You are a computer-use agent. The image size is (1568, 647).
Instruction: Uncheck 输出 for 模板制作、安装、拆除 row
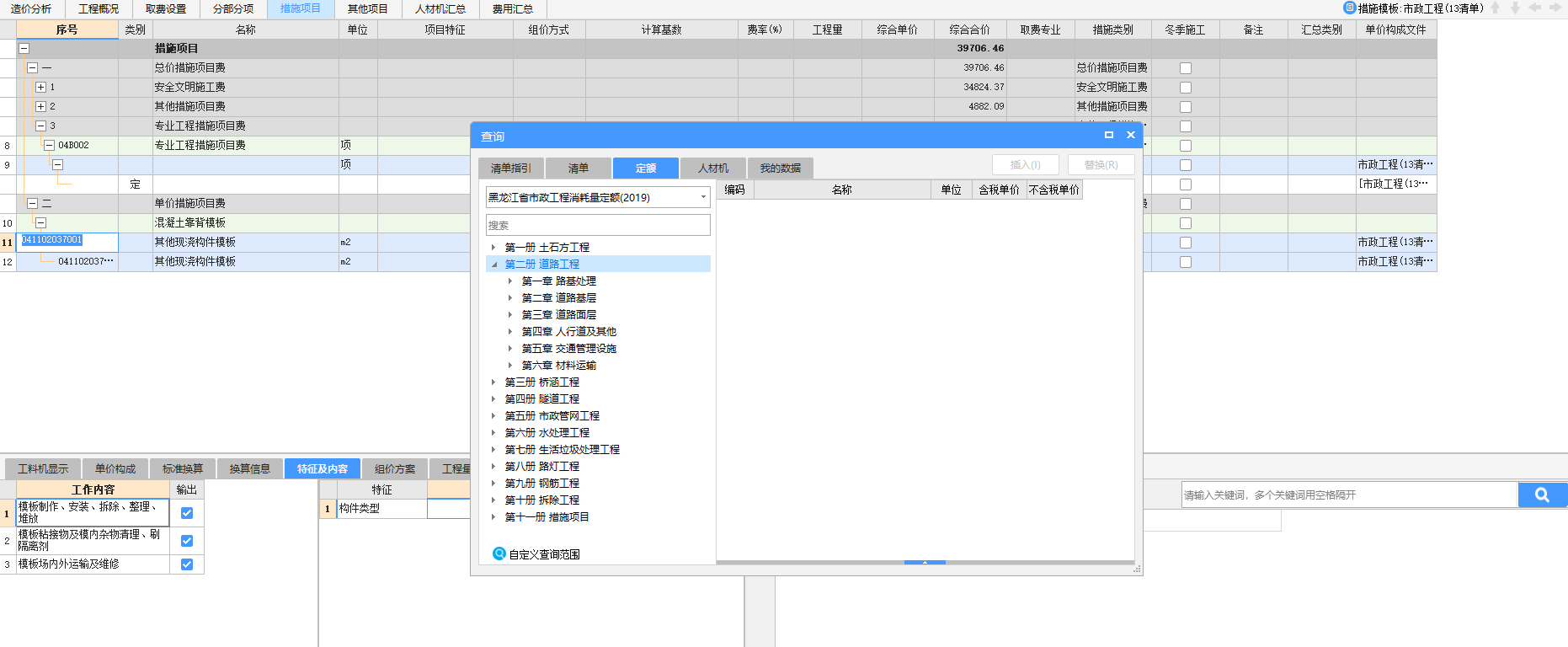tap(187, 512)
